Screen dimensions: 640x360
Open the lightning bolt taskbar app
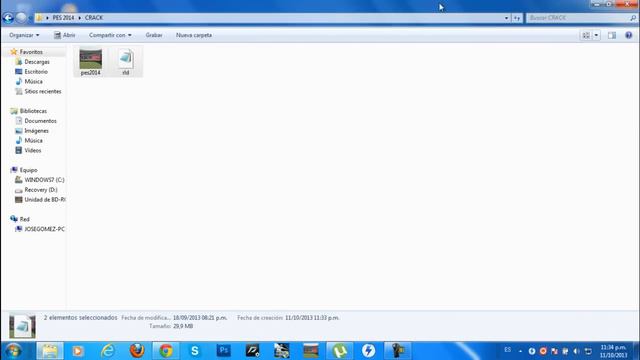point(369,351)
